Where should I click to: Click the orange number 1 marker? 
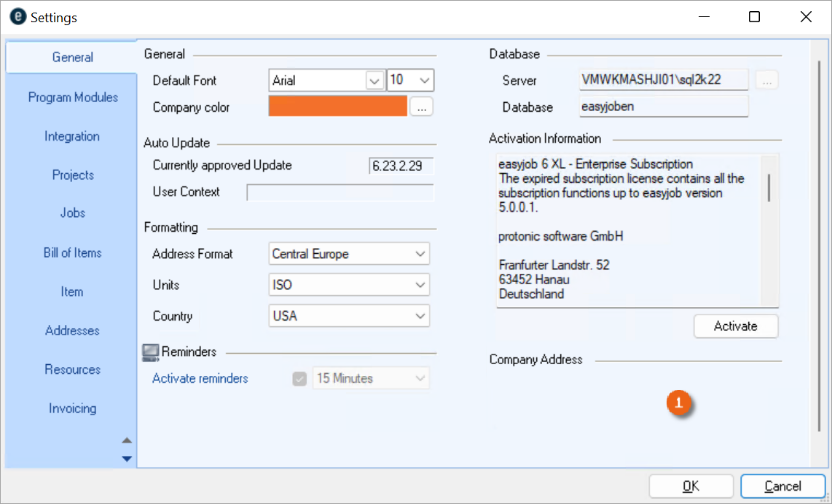(680, 402)
